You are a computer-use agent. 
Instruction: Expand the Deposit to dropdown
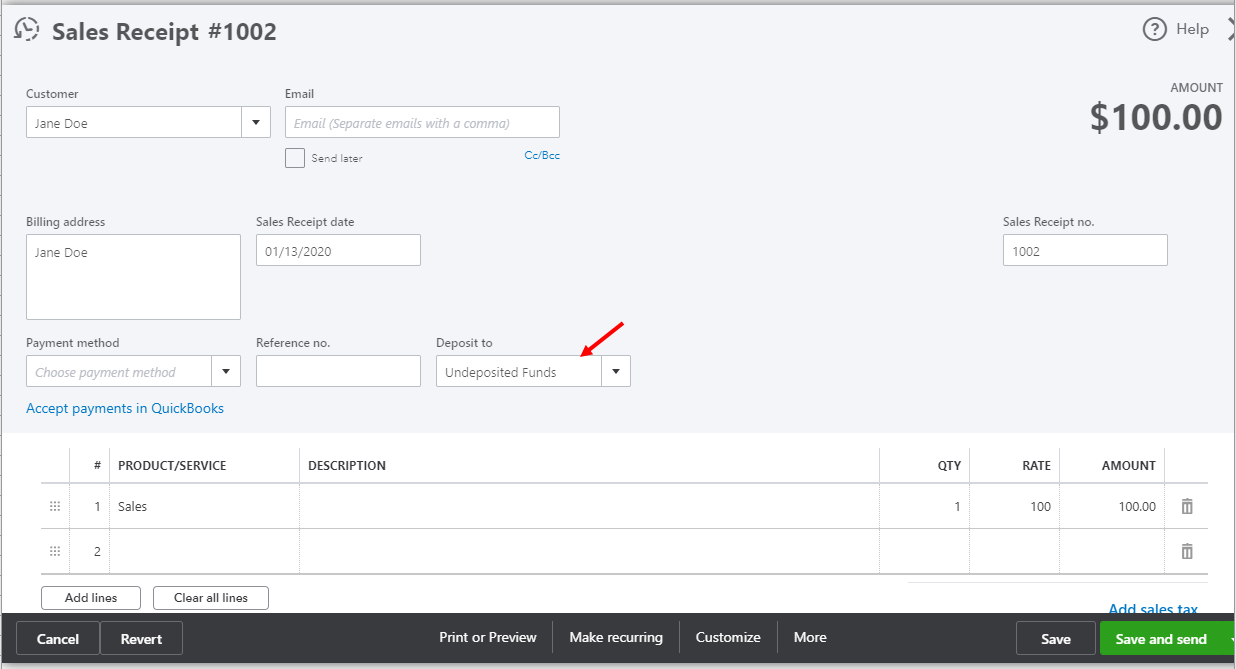coord(615,371)
